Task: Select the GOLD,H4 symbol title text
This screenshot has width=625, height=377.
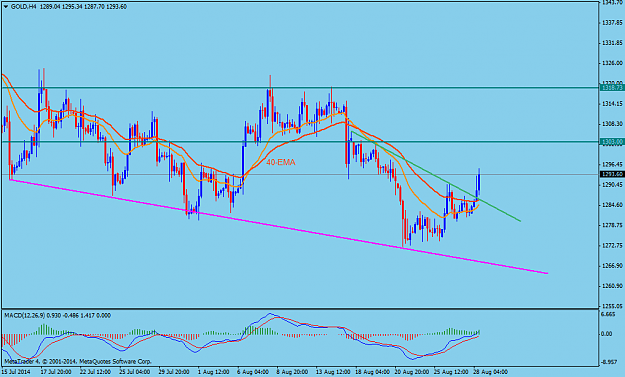Action: 24,7
